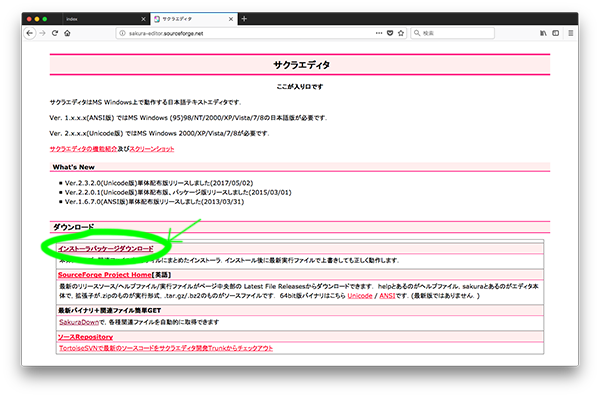Image resolution: width=600 pixels, height=397 pixels.
Task: Follow the ANSI 64bit binary link
Action: 387,296
